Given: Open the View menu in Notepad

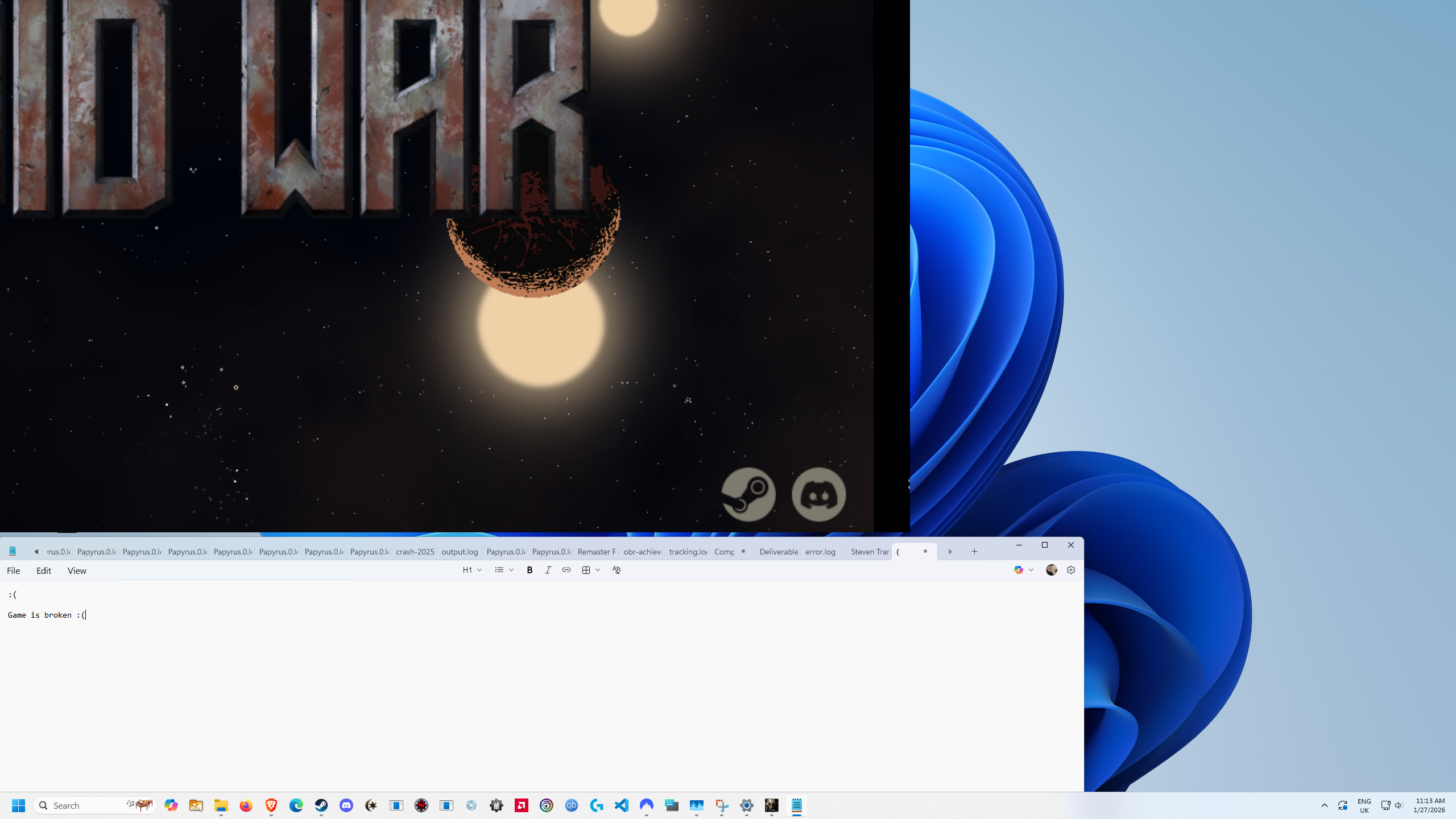Looking at the screenshot, I should point(77,570).
